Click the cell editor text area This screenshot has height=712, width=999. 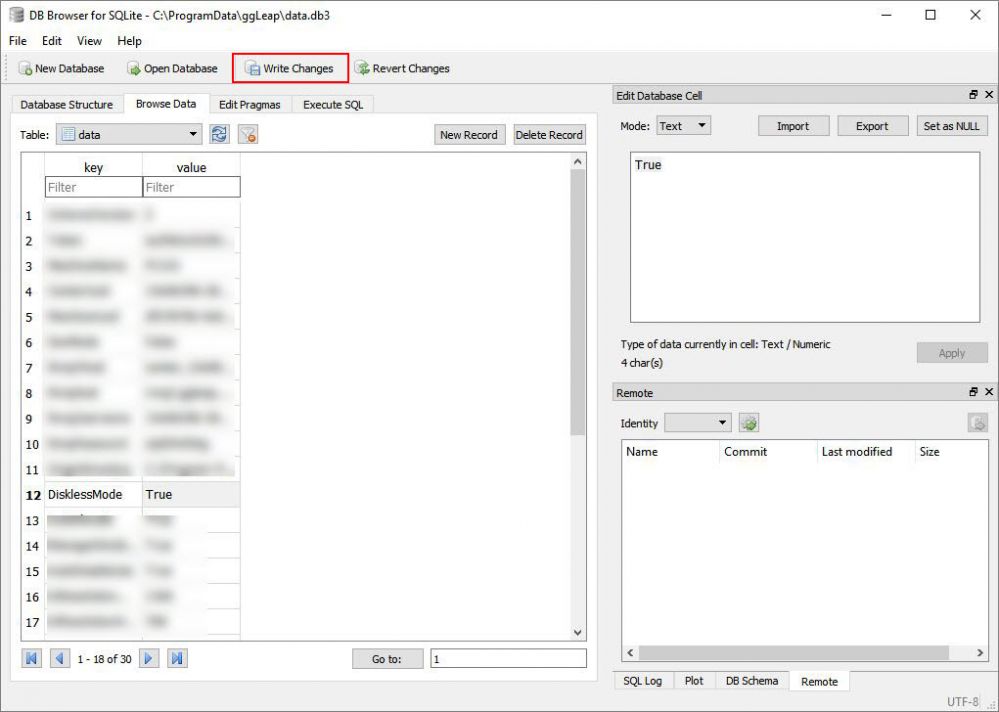pos(805,237)
